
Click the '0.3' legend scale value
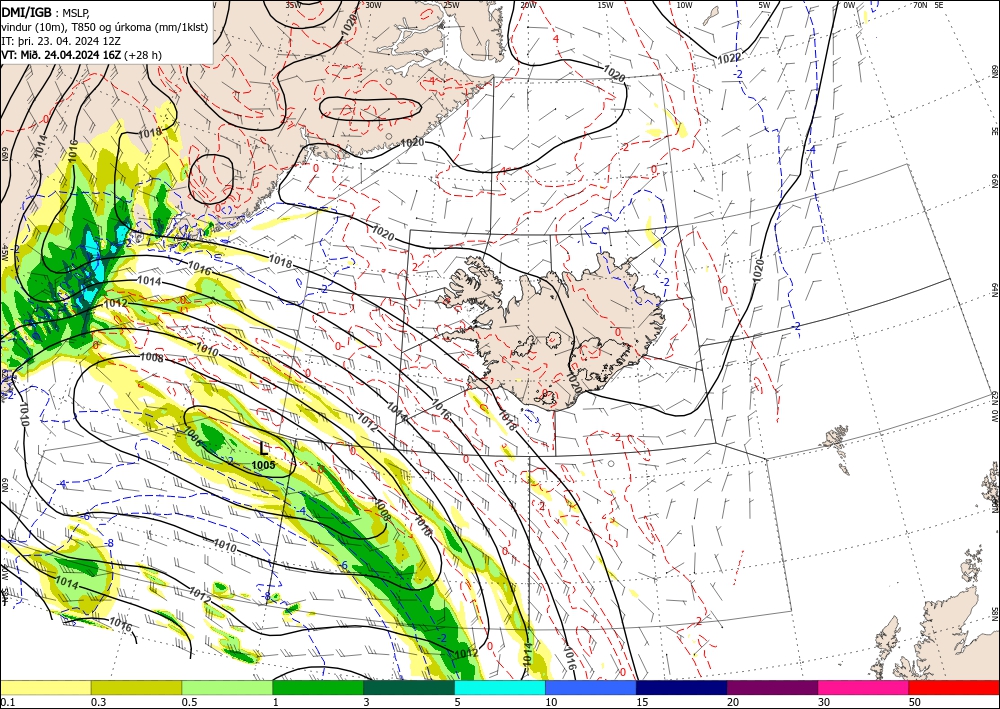(x=98, y=702)
